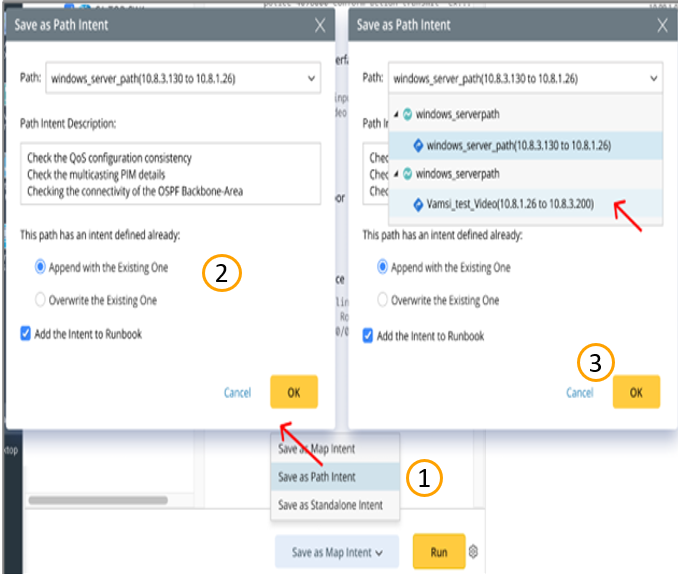Close the right Save as Path Intent dialog
The height and width of the screenshot is (574, 678).
pyautogui.click(x=662, y=25)
